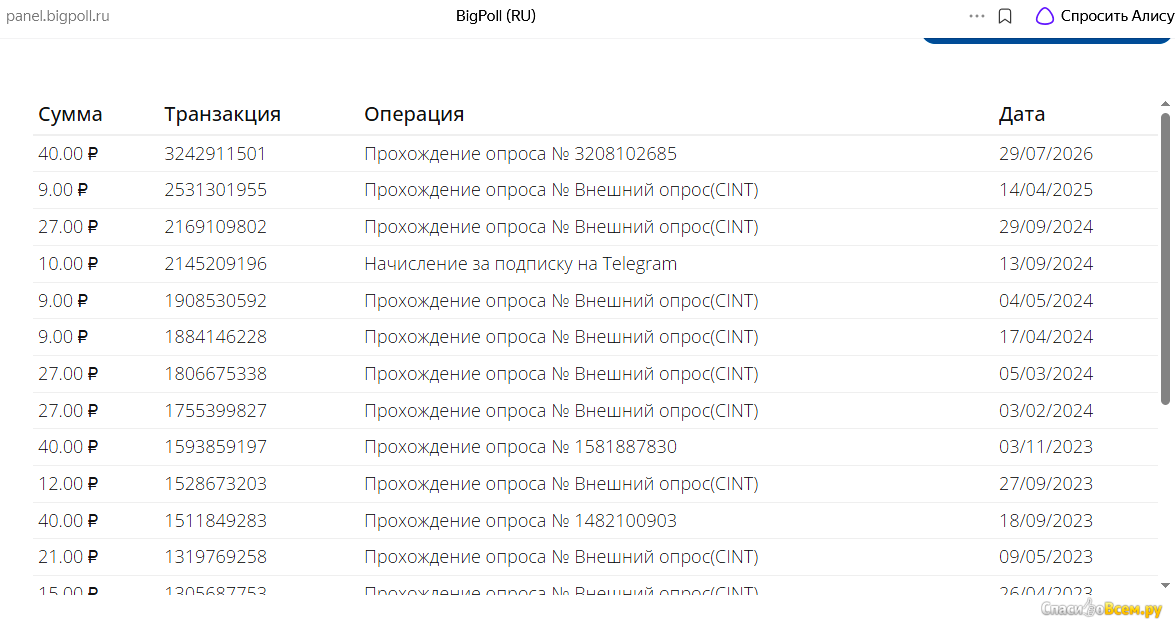Click the blue button at top right
1175x629 pixels.
(x=1046, y=40)
